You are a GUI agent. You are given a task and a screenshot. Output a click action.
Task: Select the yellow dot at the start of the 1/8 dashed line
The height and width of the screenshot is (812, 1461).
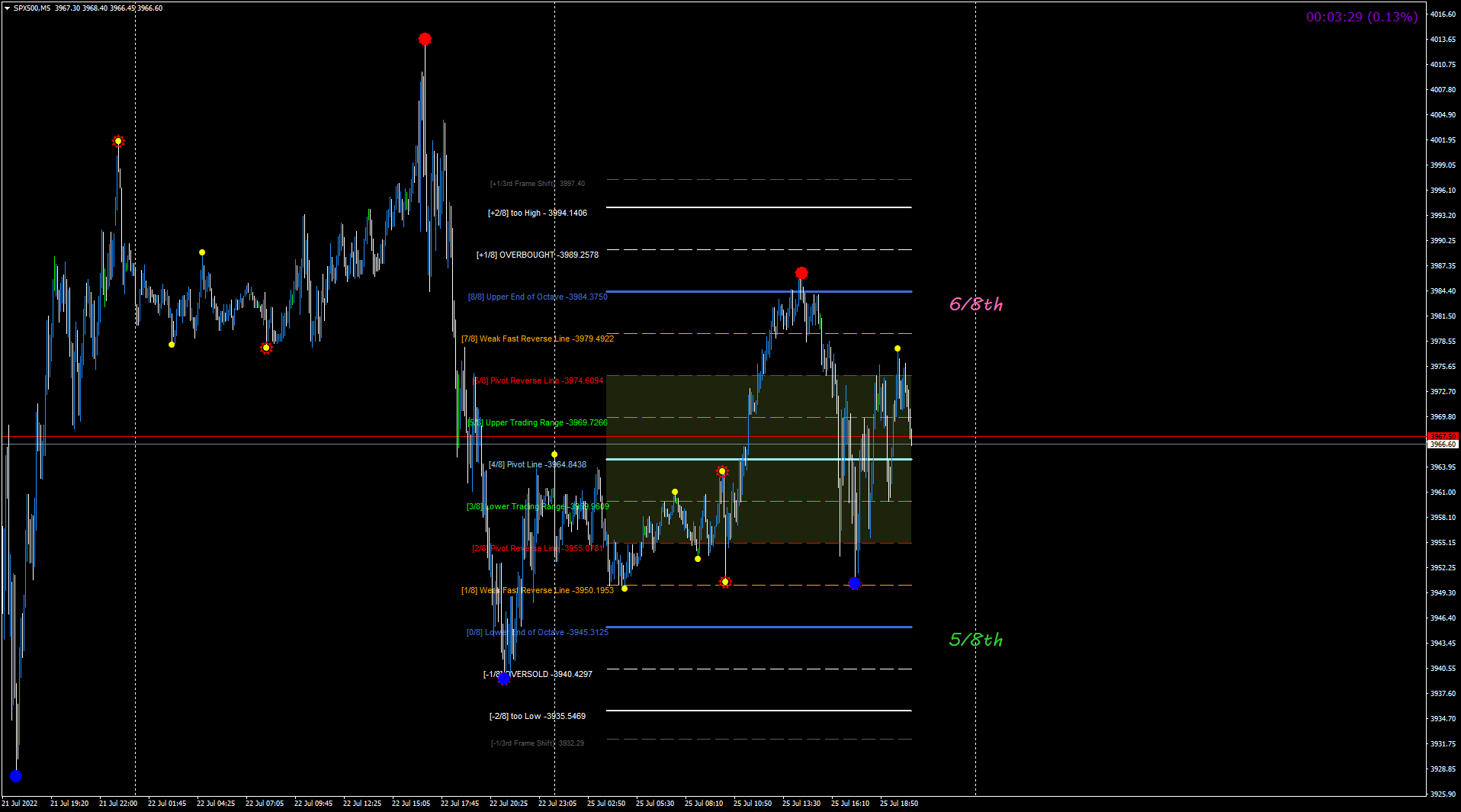625,589
